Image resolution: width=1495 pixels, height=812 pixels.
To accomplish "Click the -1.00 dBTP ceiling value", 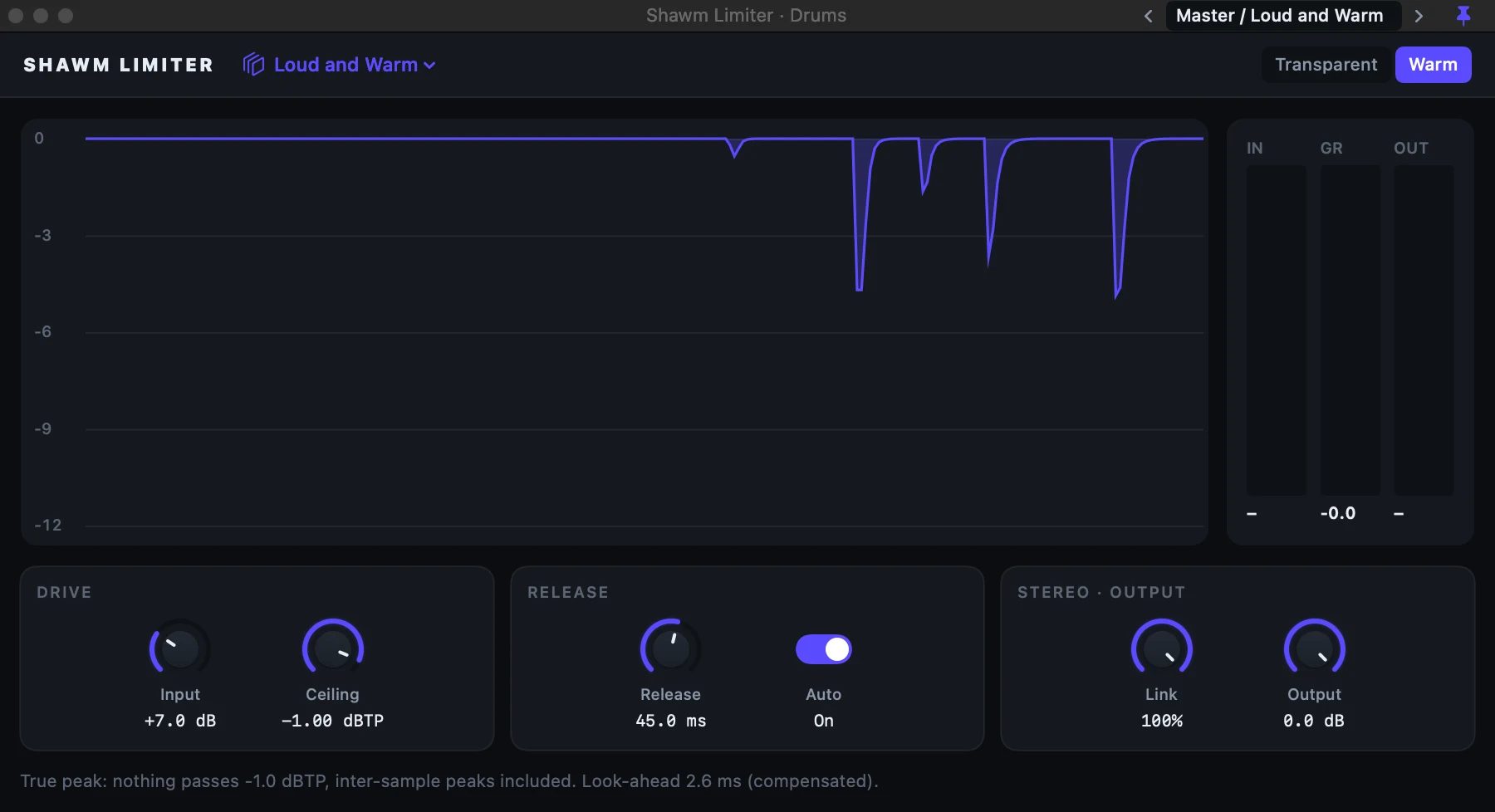I will click(332, 721).
